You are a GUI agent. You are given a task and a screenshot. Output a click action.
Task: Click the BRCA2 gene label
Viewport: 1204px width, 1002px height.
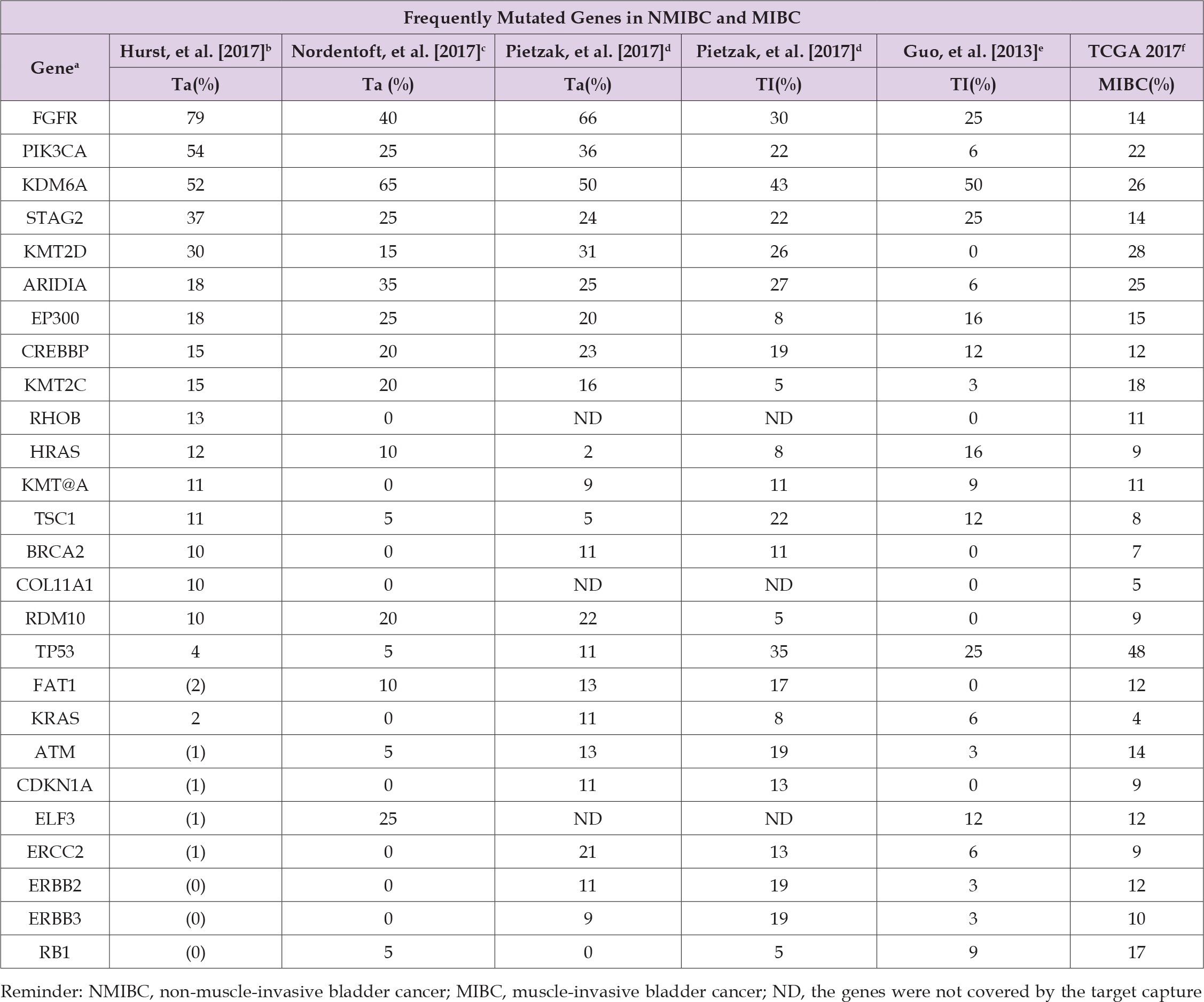click(54, 551)
